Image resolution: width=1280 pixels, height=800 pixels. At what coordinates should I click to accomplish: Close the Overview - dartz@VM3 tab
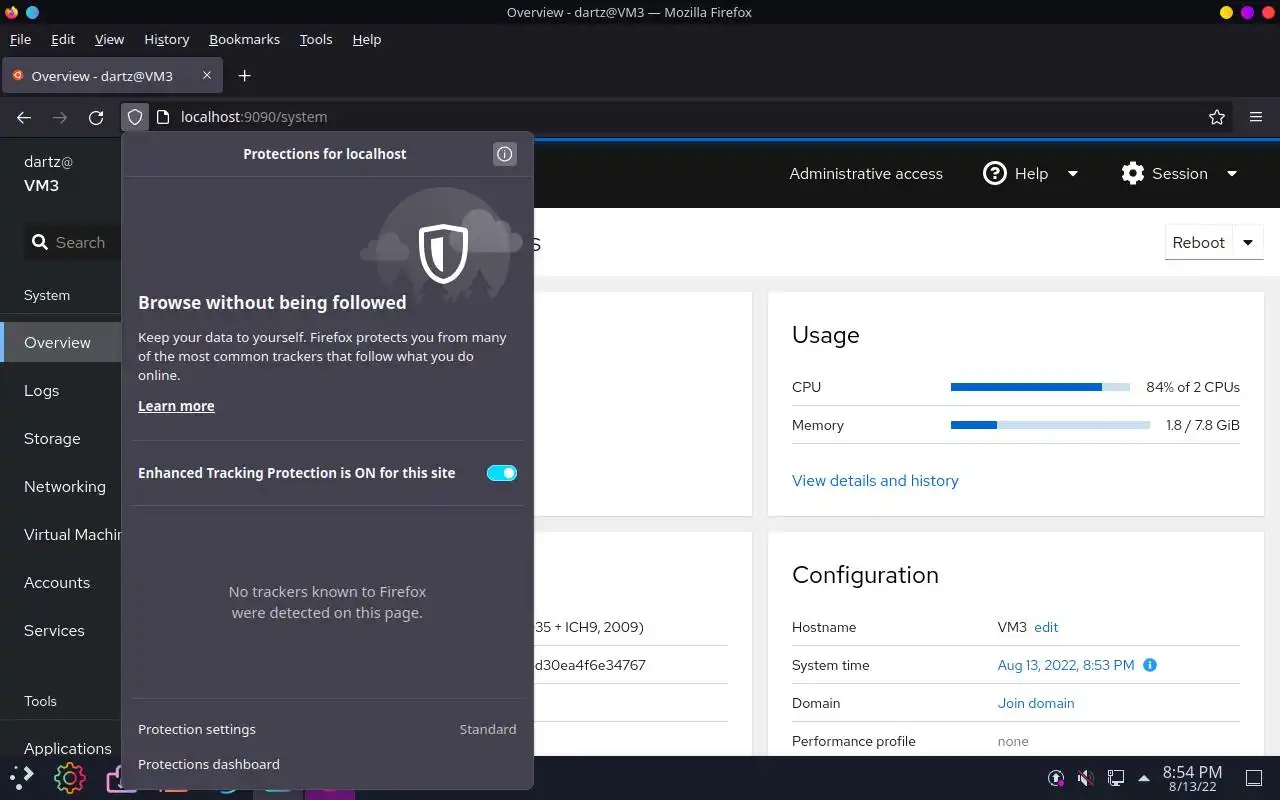point(207,75)
